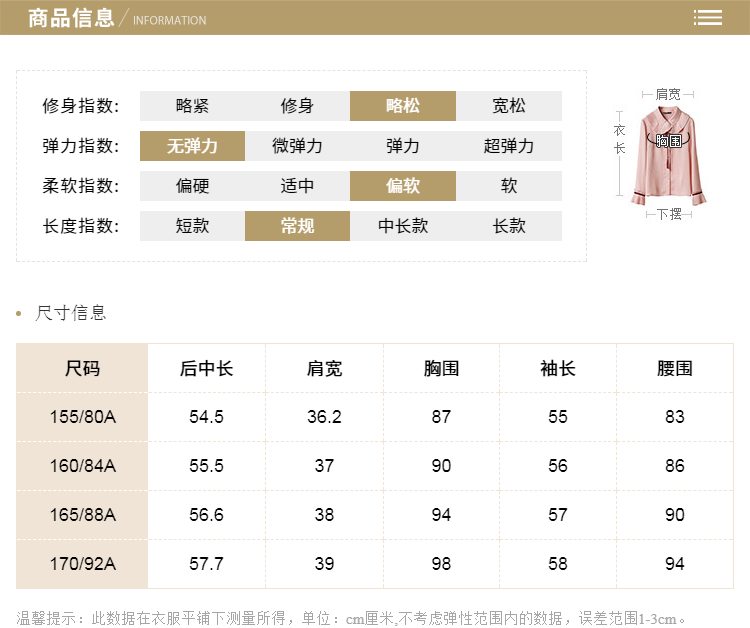
Task: Click the 下摆 label below the blouse
Action: pyautogui.click(x=668, y=214)
